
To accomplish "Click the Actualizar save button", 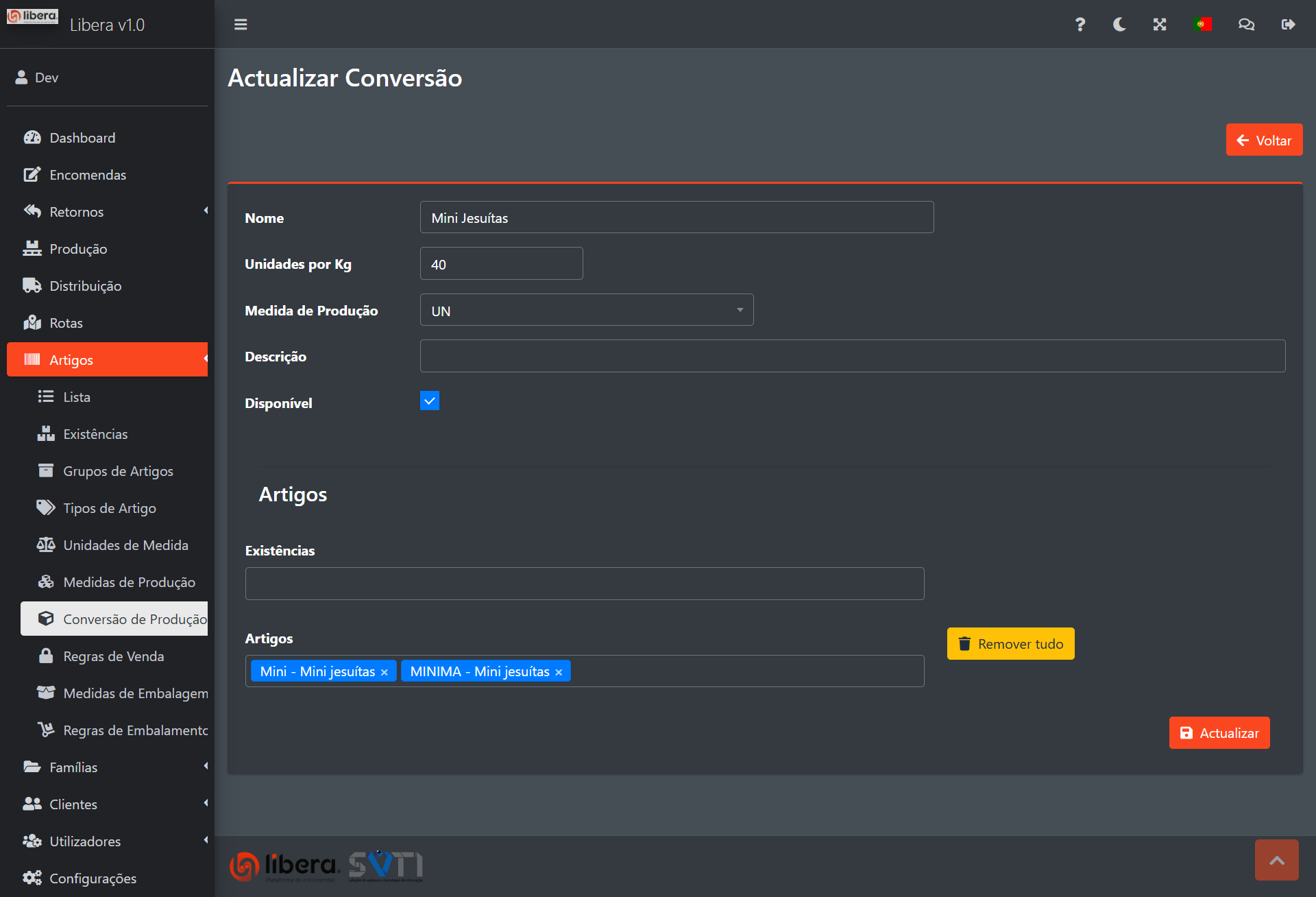I will pyautogui.click(x=1219, y=733).
